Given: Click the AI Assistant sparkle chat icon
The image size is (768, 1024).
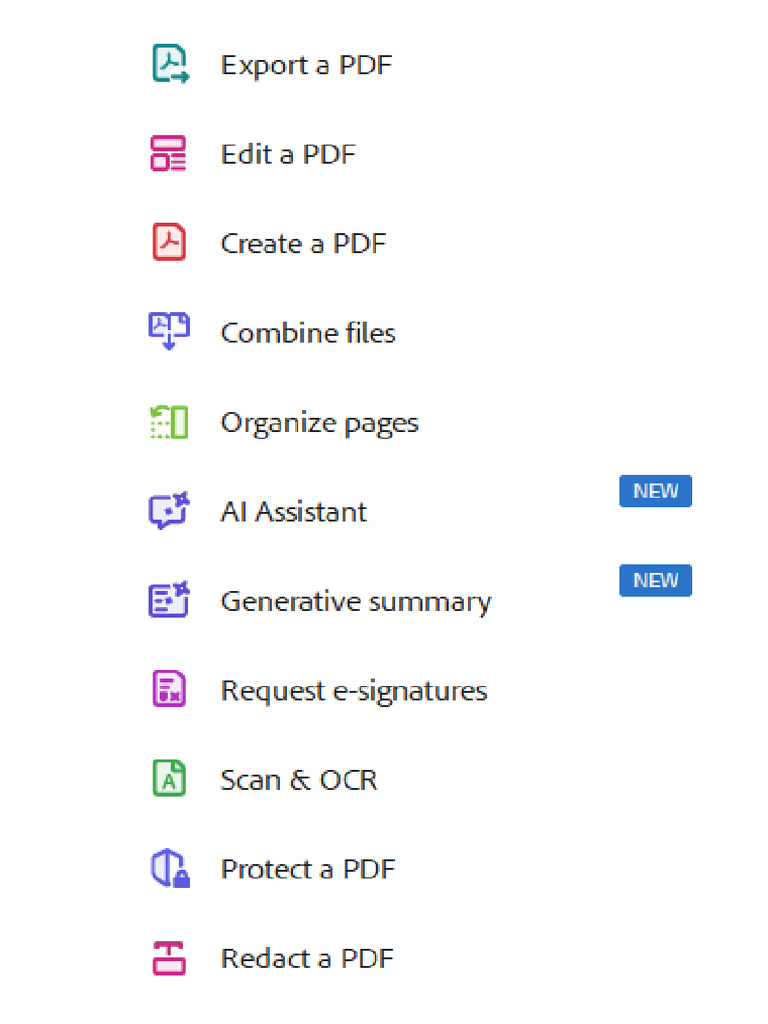Looking at the screenshot, I should 169,511.
